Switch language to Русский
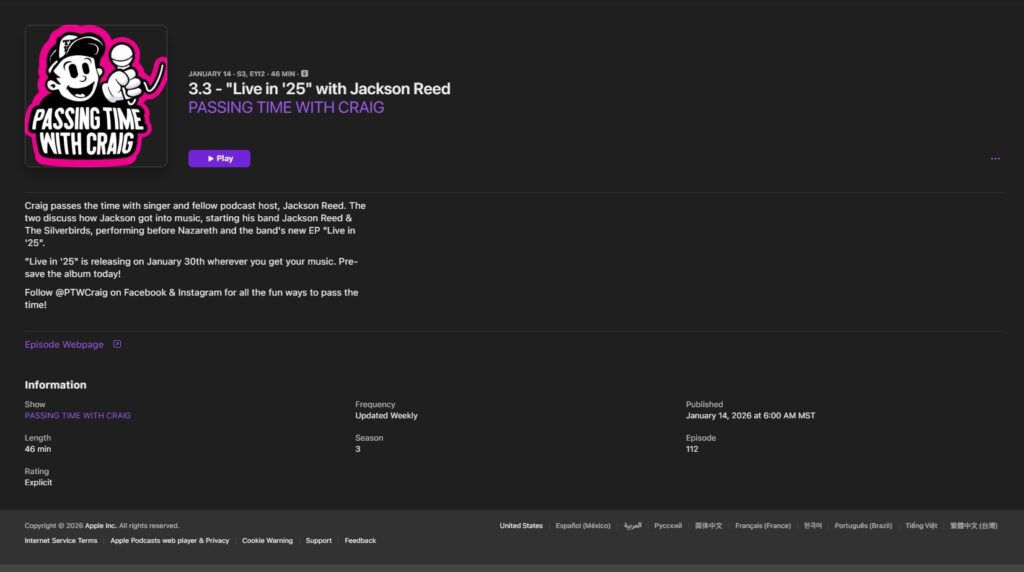 pyautogui.click(x=668, y=525)
